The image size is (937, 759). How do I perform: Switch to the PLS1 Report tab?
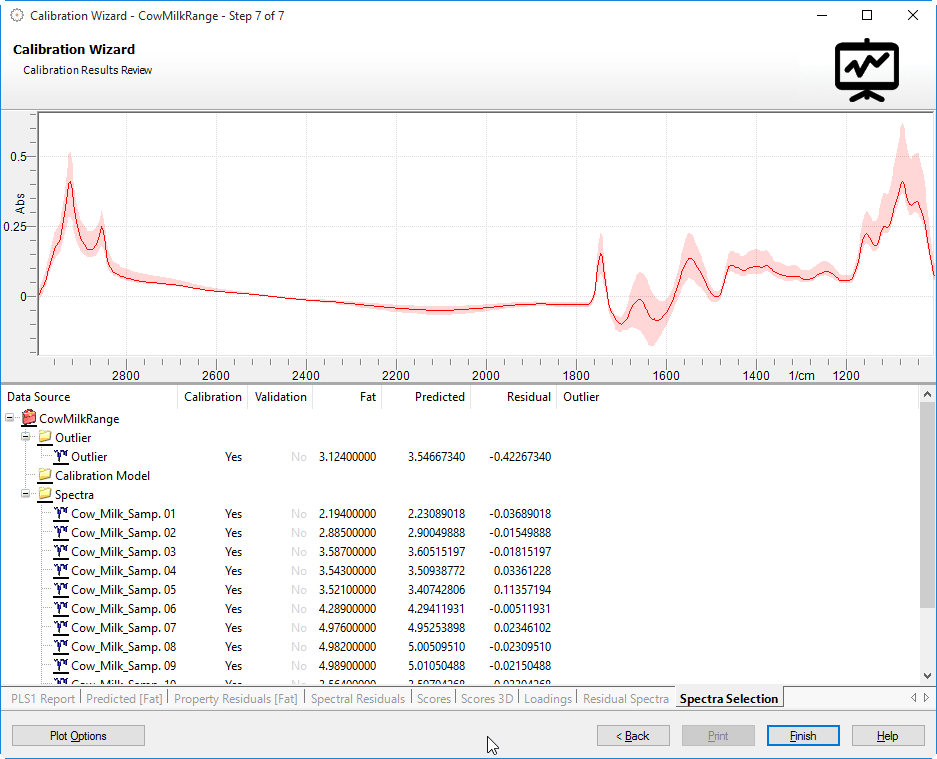tap(43, 699)
